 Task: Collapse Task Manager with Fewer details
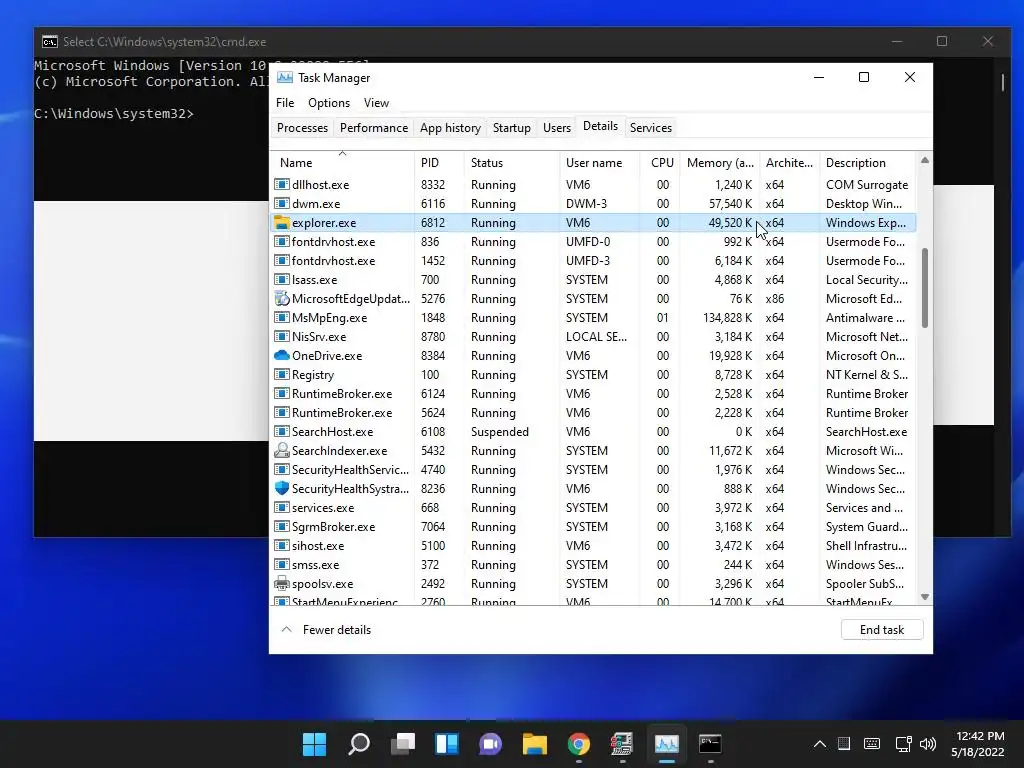[x=326, y=630]
